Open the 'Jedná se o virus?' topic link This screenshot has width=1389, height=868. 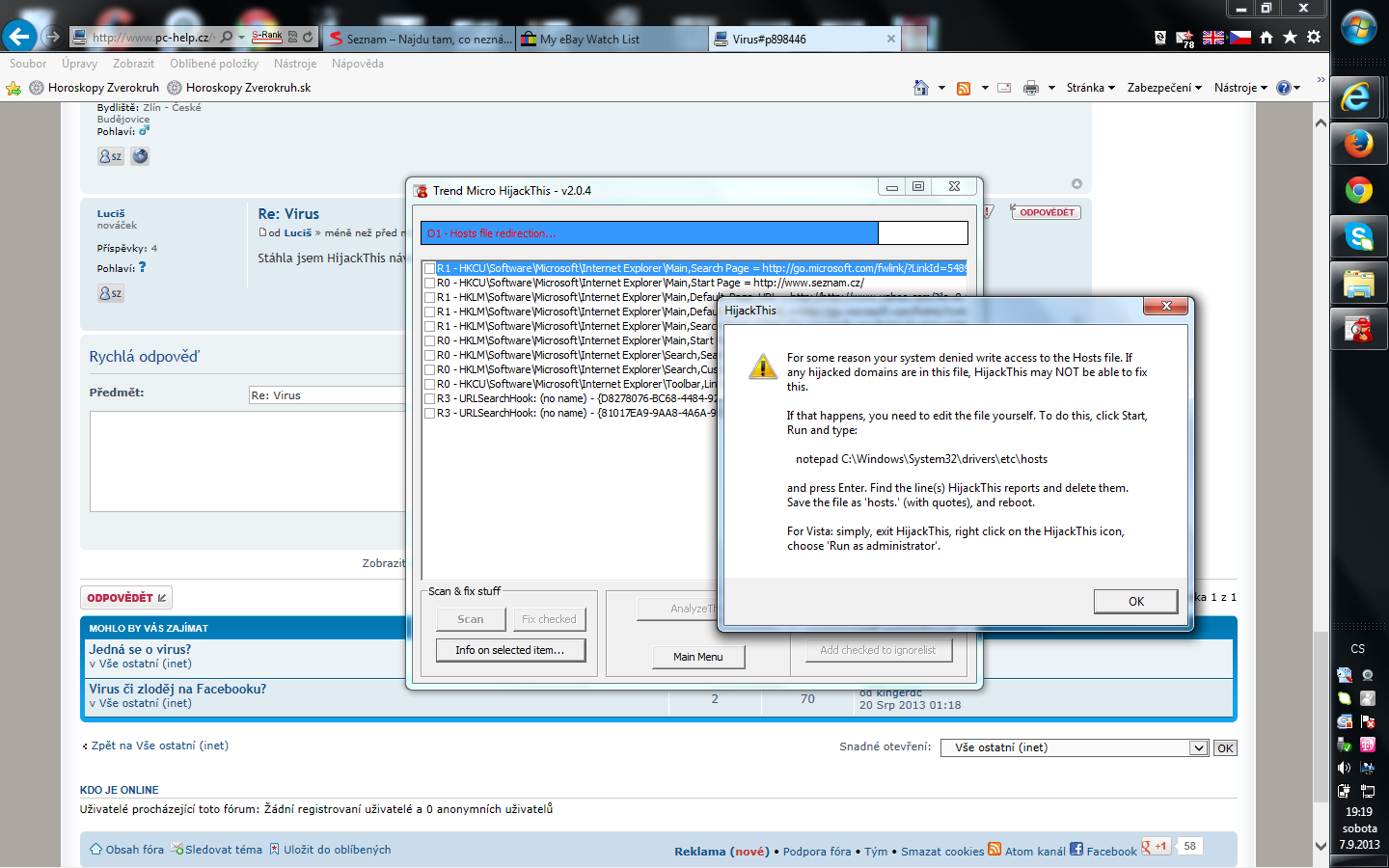140,649
